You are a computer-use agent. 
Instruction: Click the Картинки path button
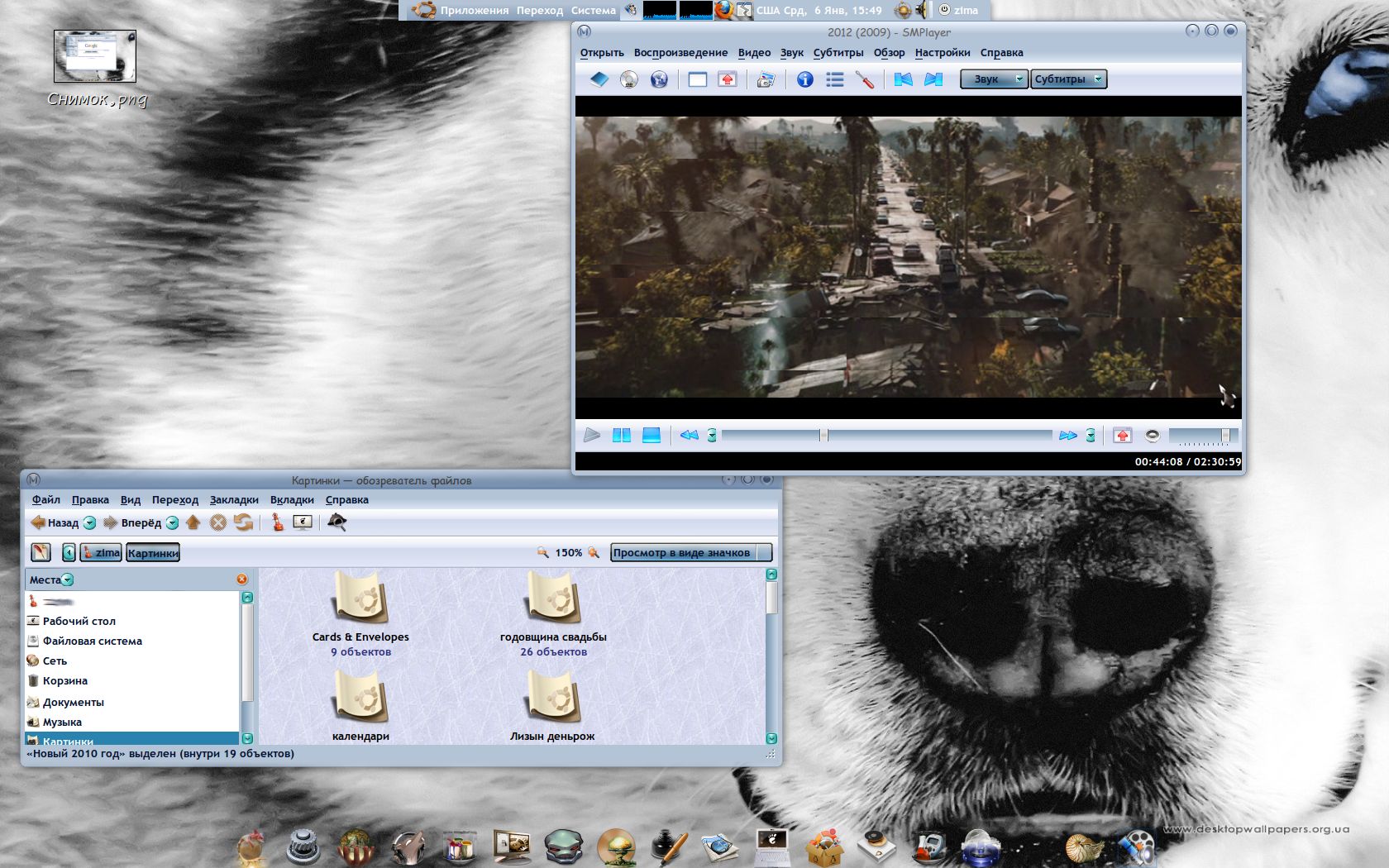(153, 553)
